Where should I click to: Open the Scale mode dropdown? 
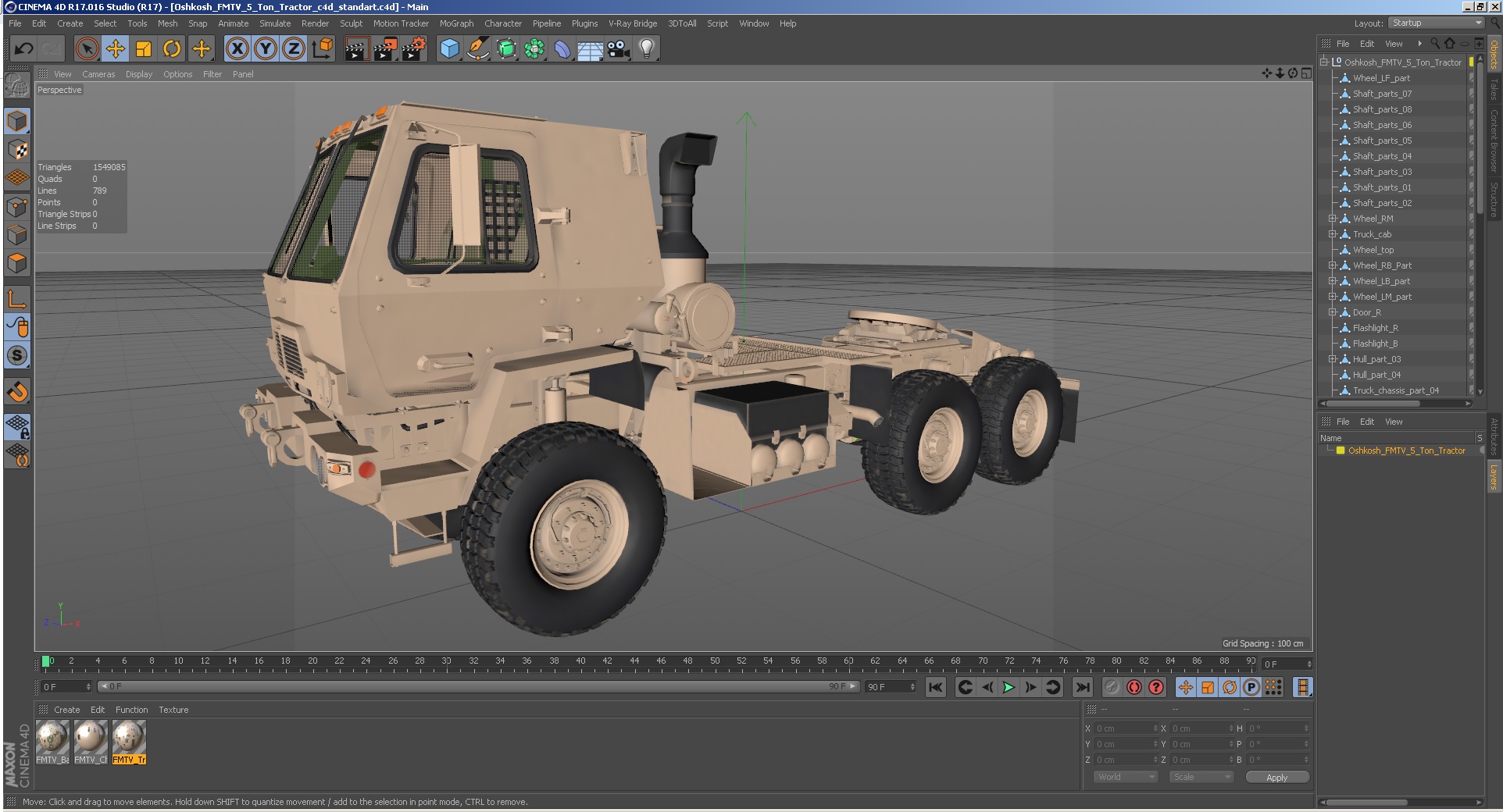[x=1201, y=777]
